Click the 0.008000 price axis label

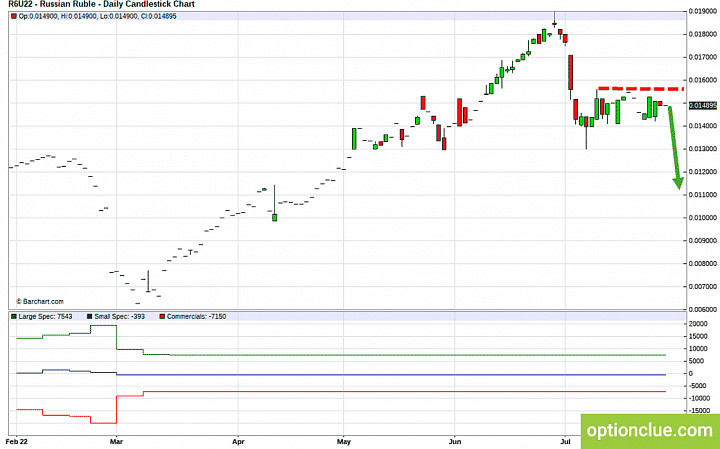click(703, 264)
